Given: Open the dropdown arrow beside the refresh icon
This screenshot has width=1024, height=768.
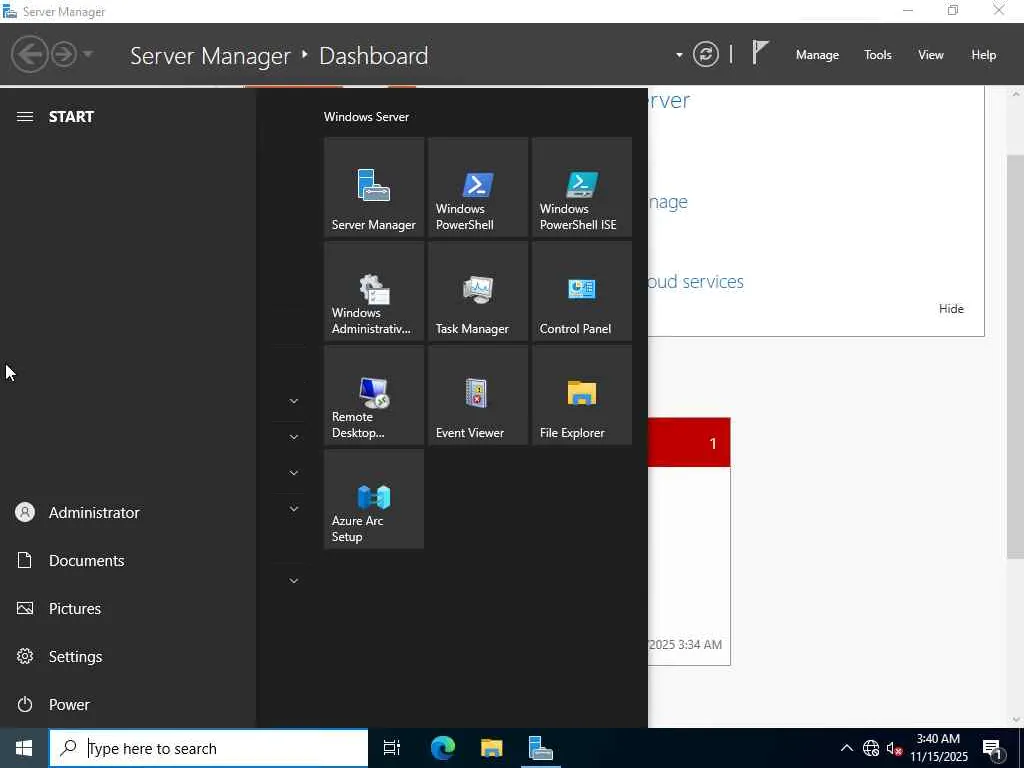Looking at the screenshot, I should click(679, 55).
